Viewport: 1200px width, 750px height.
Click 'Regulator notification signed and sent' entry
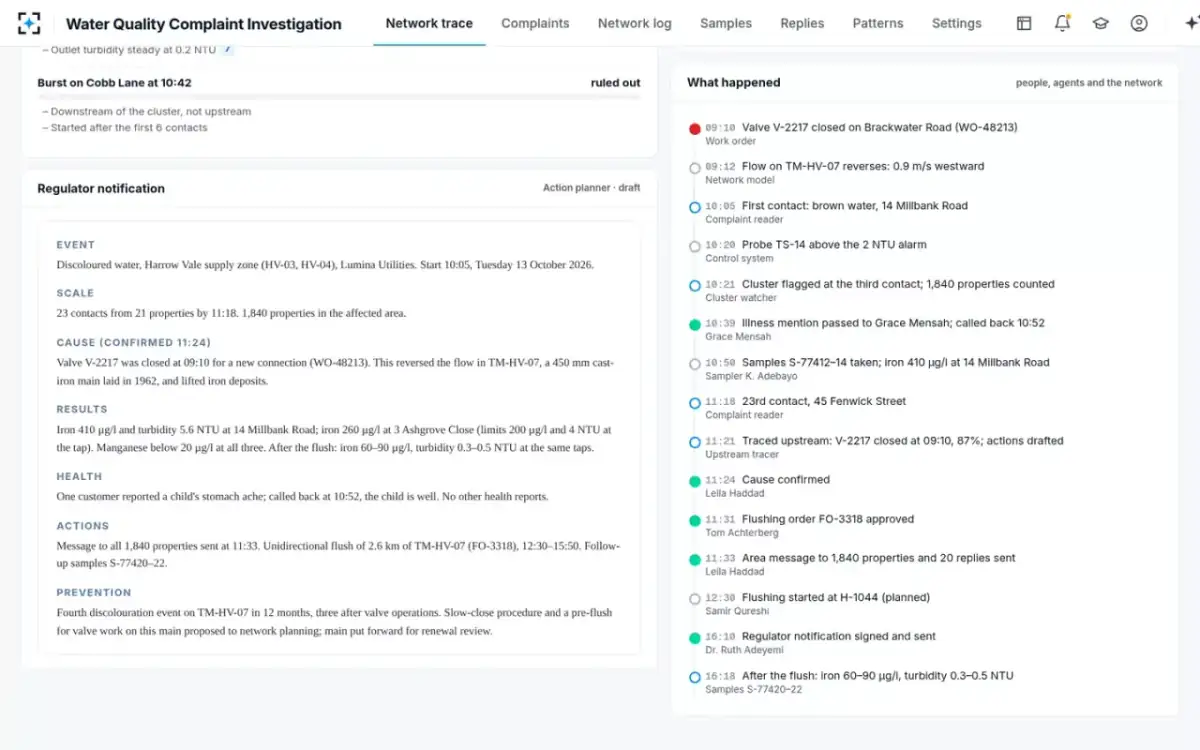point(841,636)
